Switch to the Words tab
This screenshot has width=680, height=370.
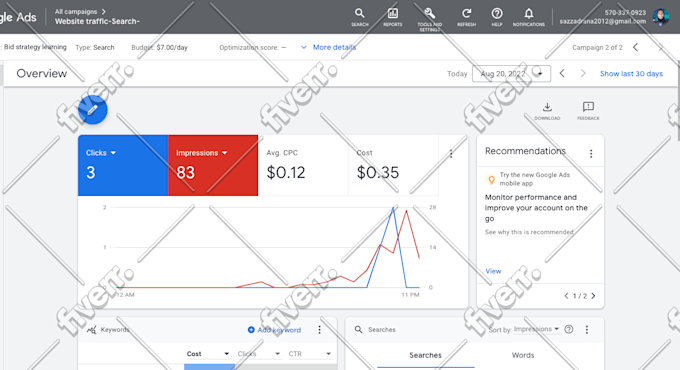[x=523, y=355]
